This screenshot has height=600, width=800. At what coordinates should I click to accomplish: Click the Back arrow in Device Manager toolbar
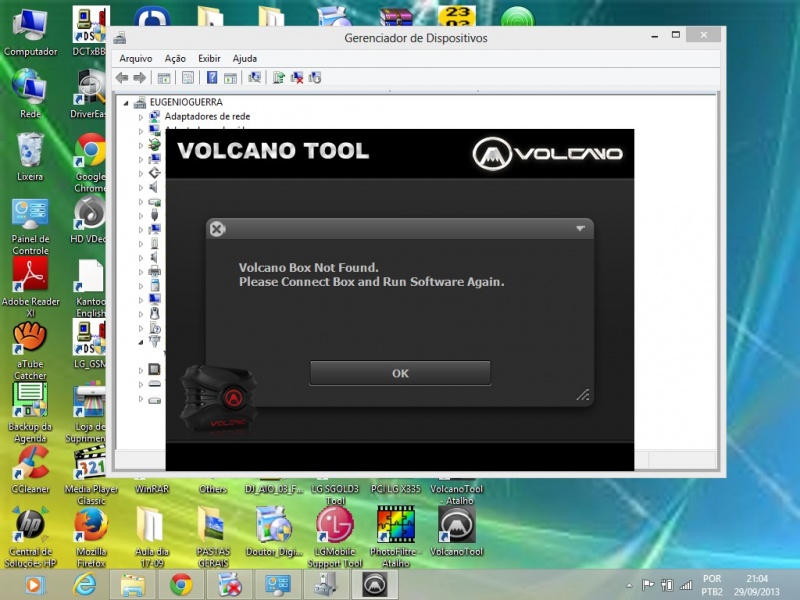click(x=121, y=78)
